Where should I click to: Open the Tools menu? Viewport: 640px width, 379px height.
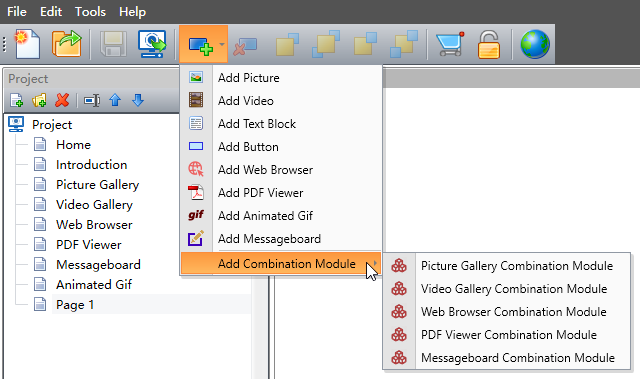click(x=90, y=12)
